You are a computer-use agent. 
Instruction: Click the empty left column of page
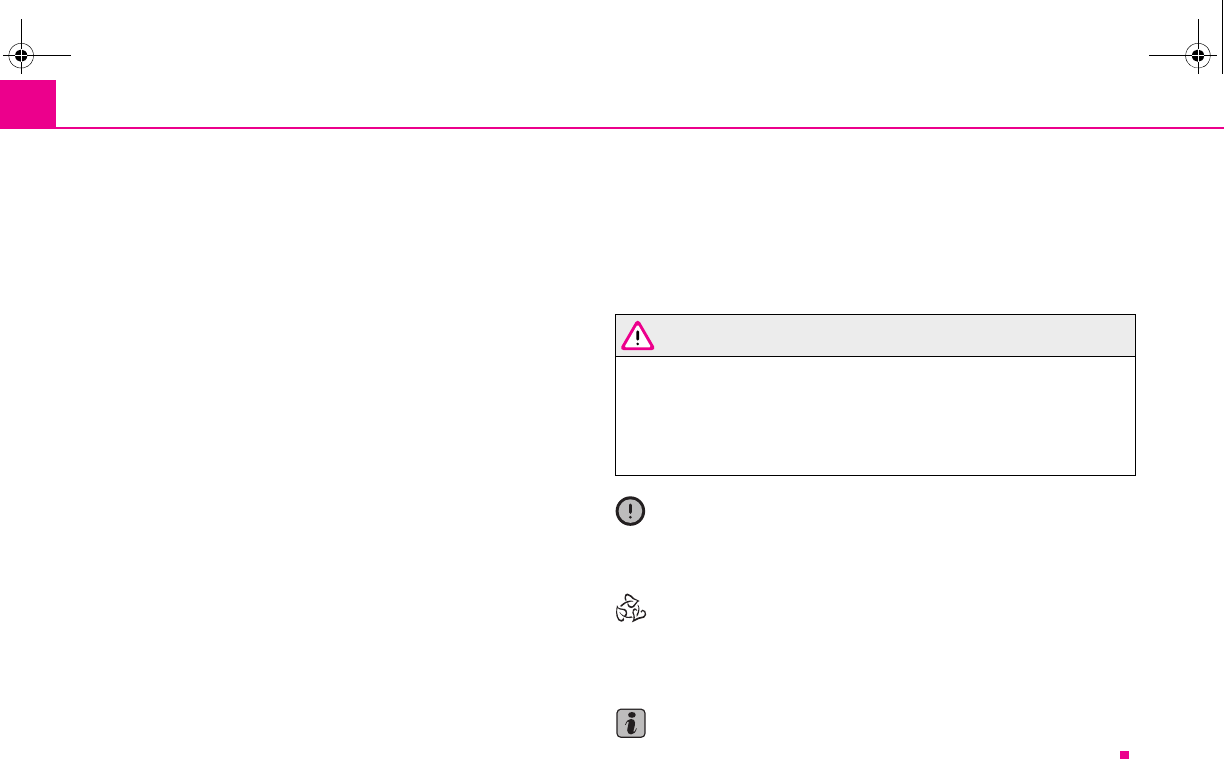pos(300,440)
